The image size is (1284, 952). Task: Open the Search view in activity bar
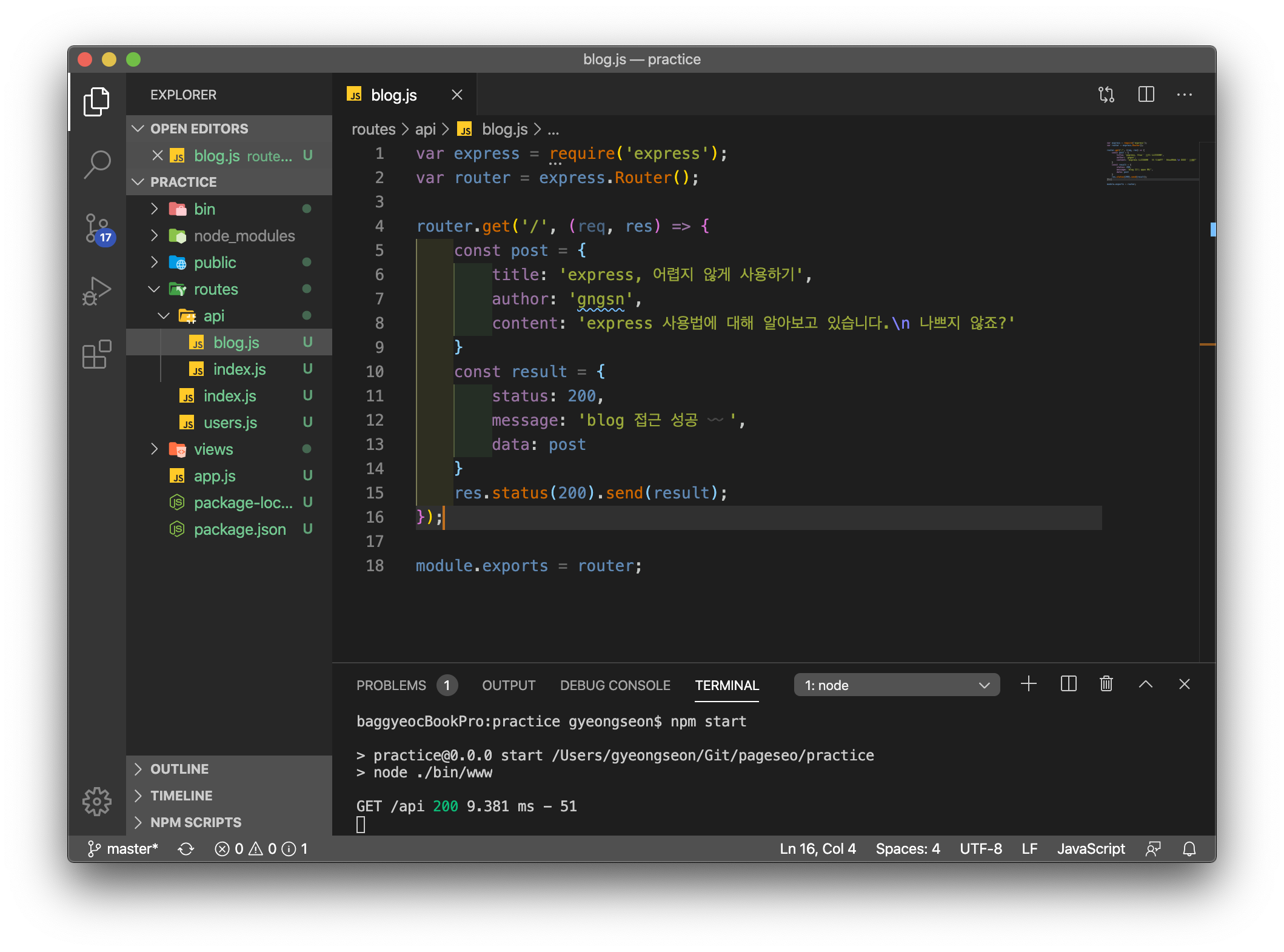click(97, 164)
